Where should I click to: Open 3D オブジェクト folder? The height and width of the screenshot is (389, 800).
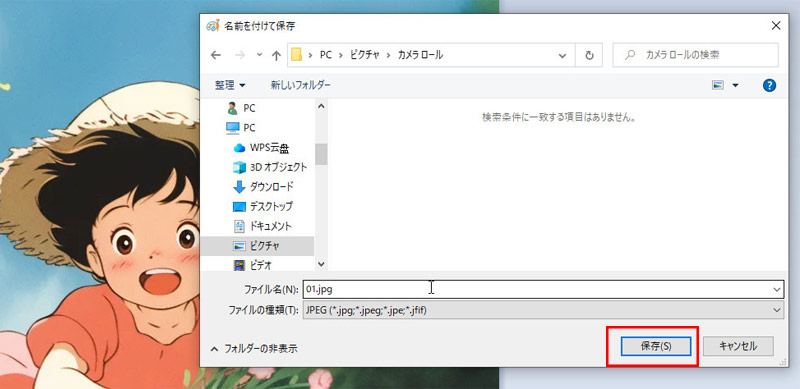tap(270, 167)
